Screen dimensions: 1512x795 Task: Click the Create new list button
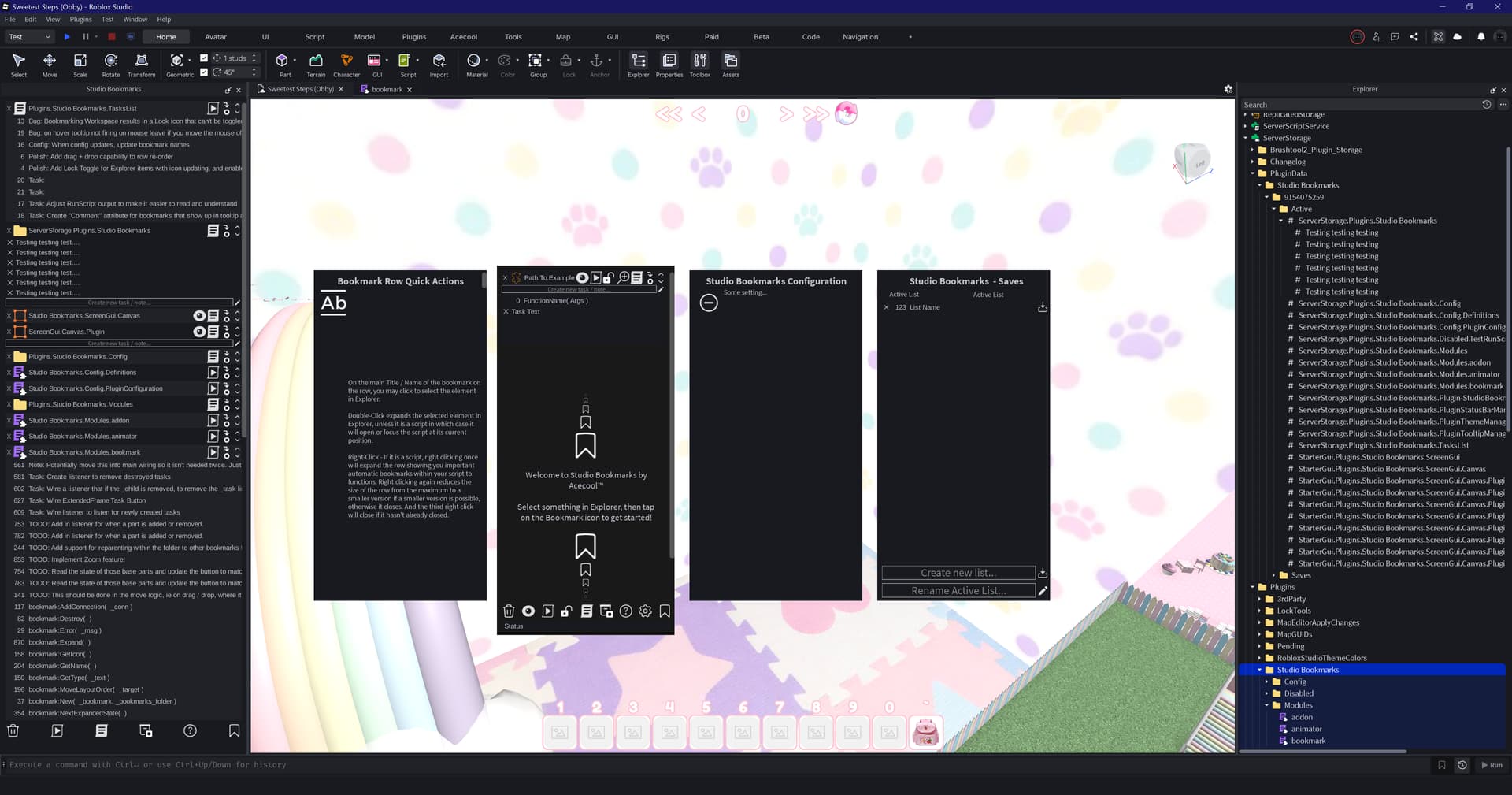958,573
